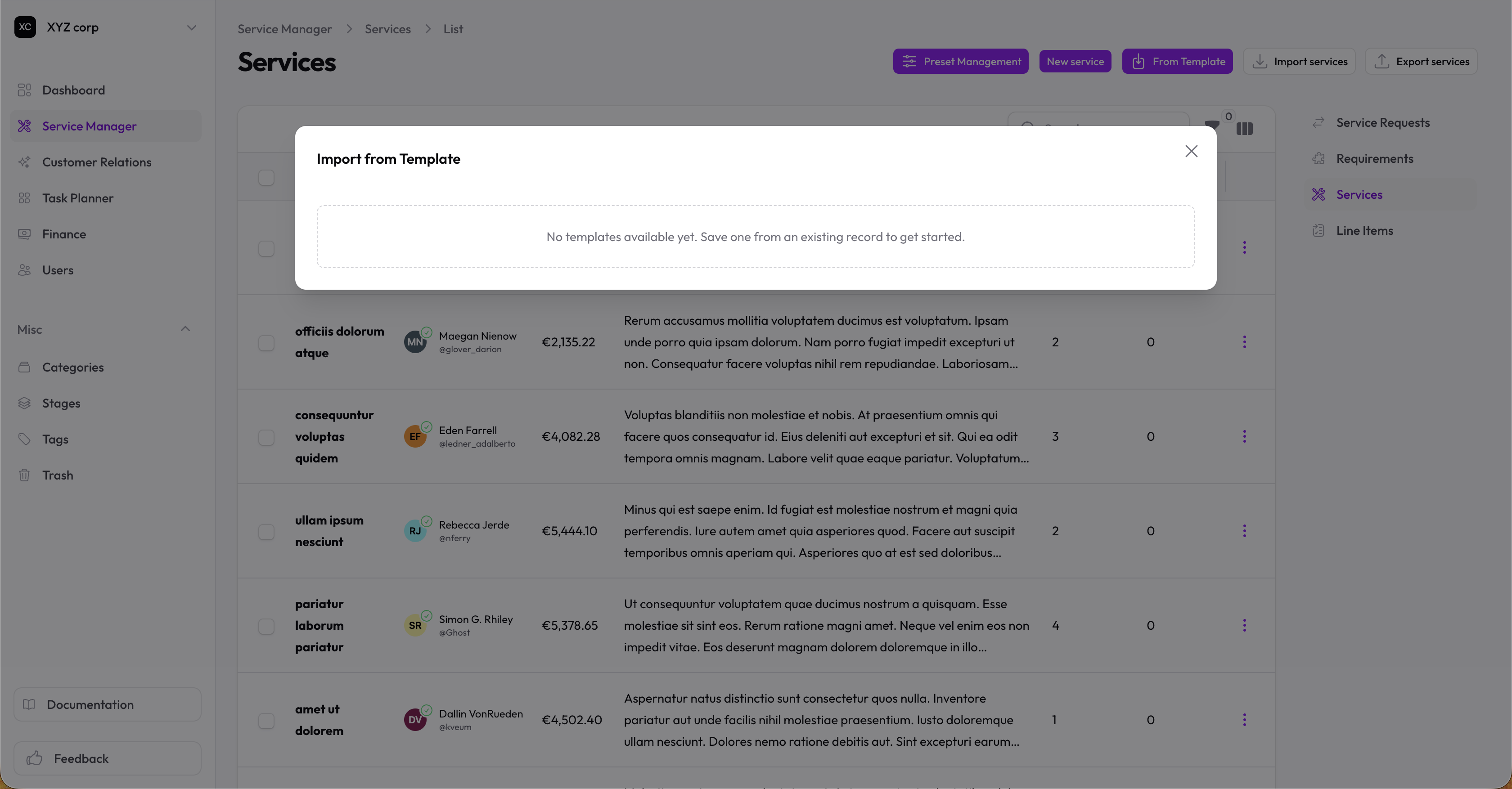Click the Dallin VonRueden name
Screen dimensions: 1512x789
point(481,713)
